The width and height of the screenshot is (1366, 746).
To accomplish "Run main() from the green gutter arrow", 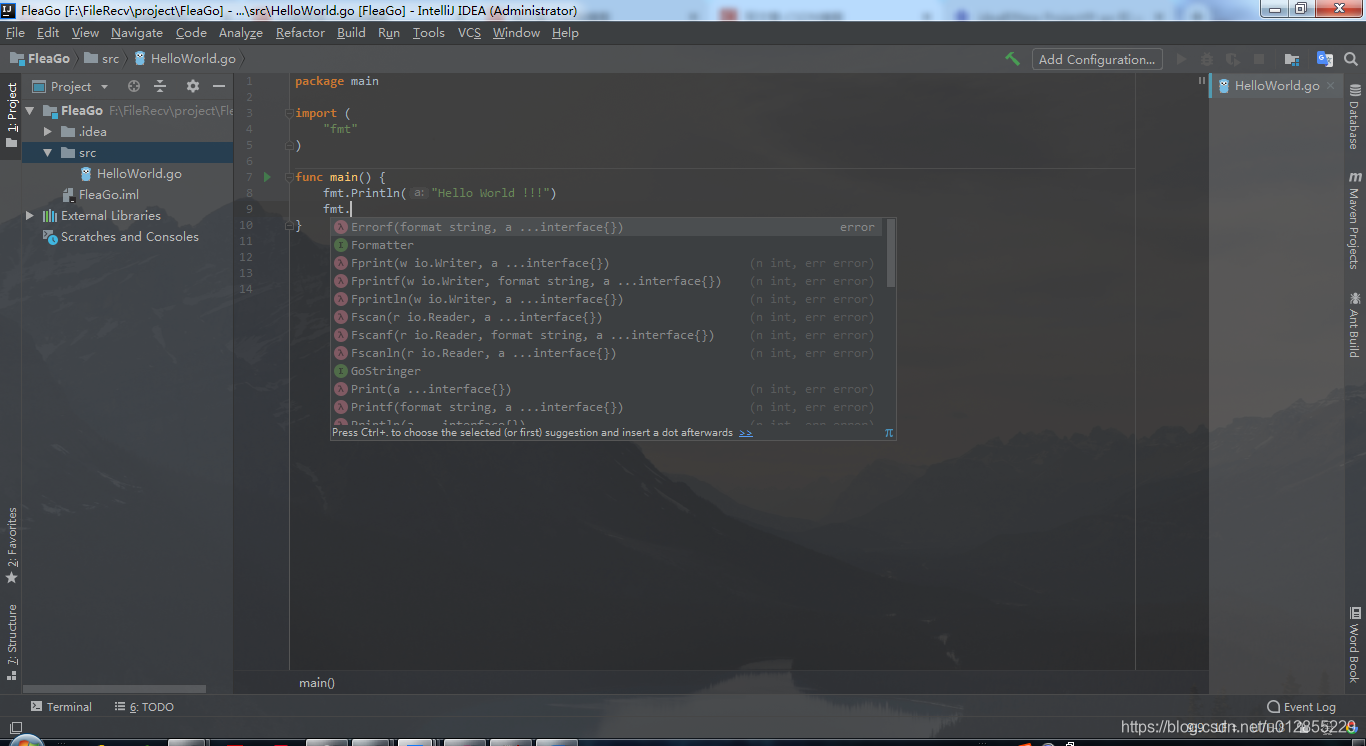I will click(x=267, y=177).
